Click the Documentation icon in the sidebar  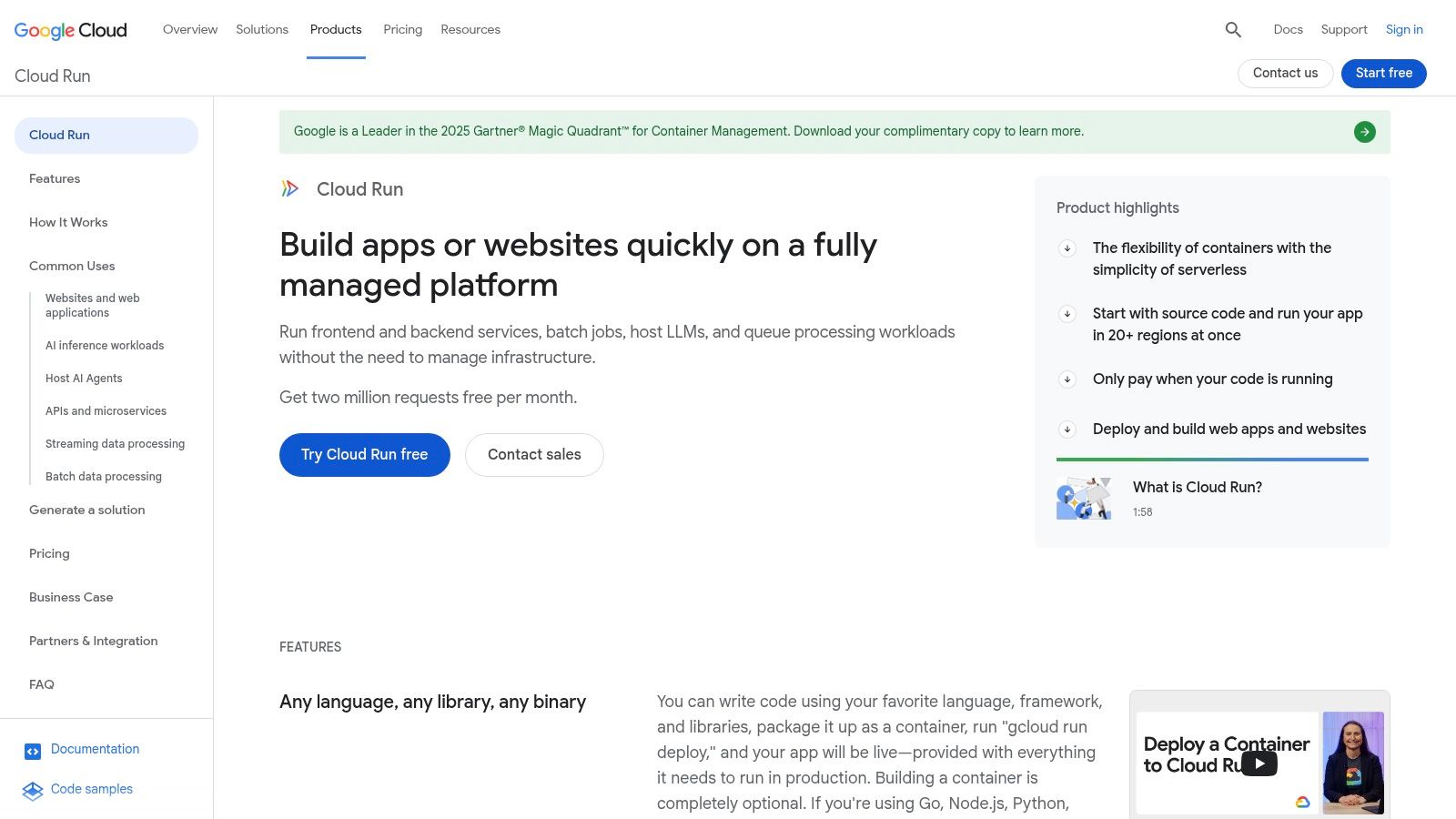pos(33,751)
